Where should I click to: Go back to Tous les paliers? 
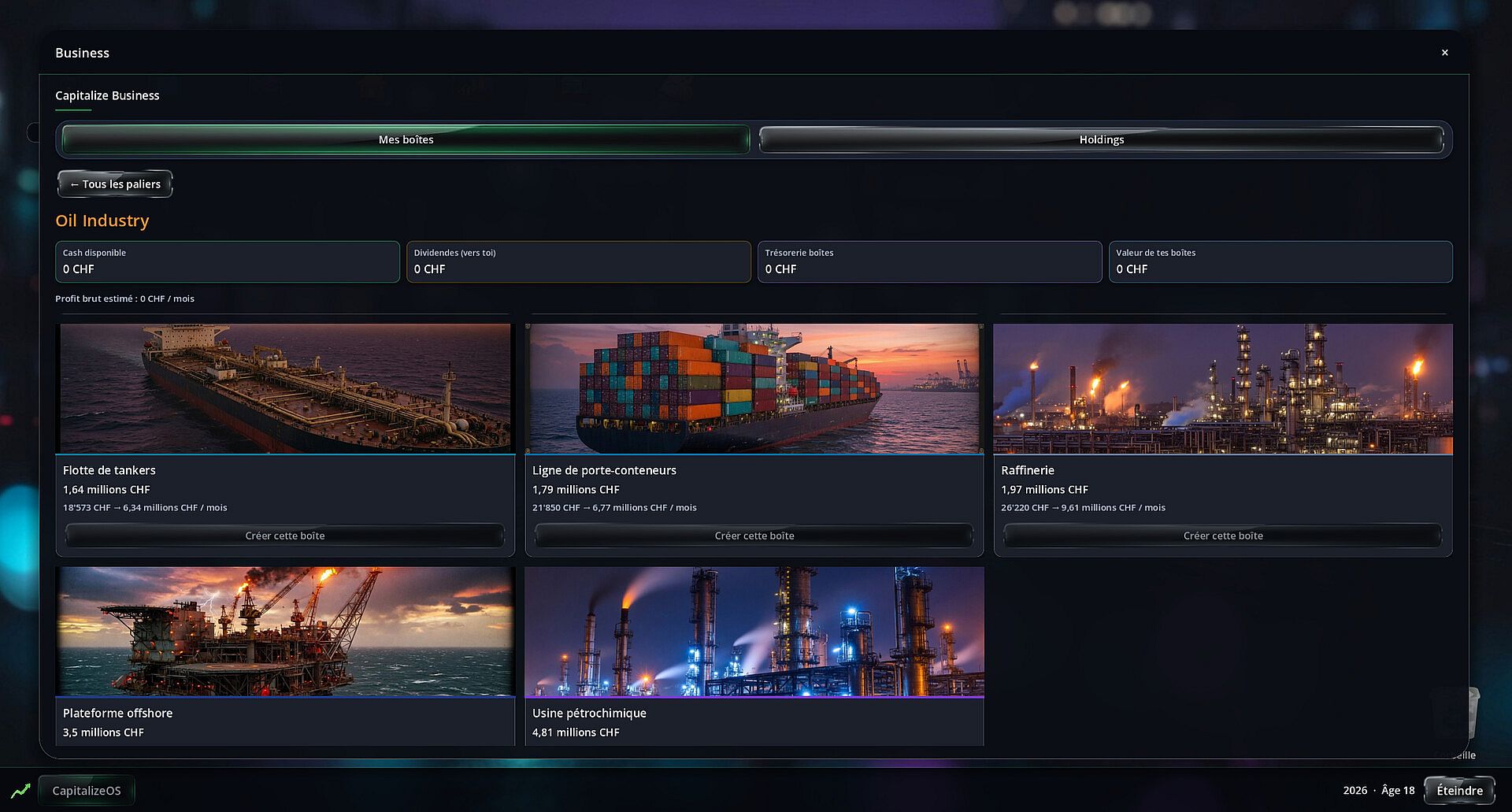pyautogui.click(x=115, y=184)
